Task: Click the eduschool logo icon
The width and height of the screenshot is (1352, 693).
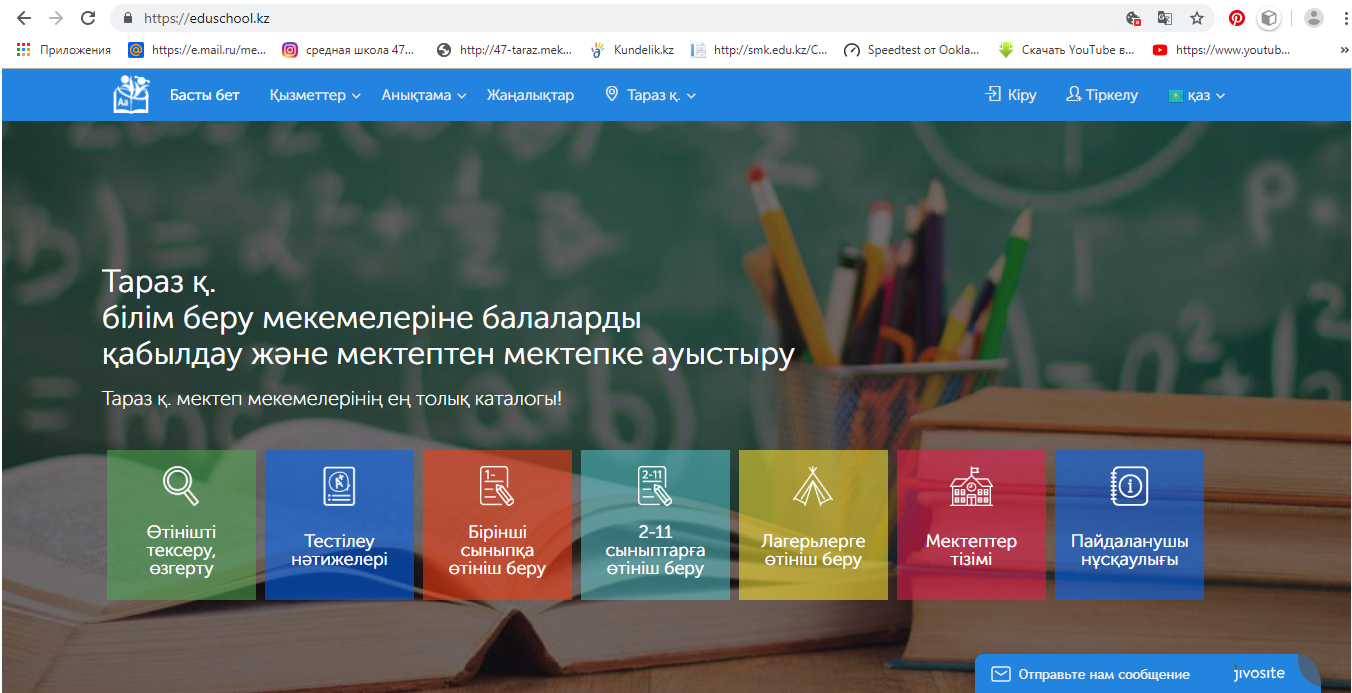Action: coord(131,94)
